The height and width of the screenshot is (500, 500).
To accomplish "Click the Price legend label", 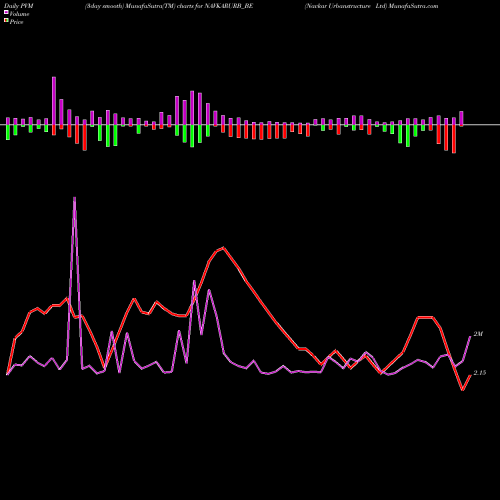I will coord(16,22).
